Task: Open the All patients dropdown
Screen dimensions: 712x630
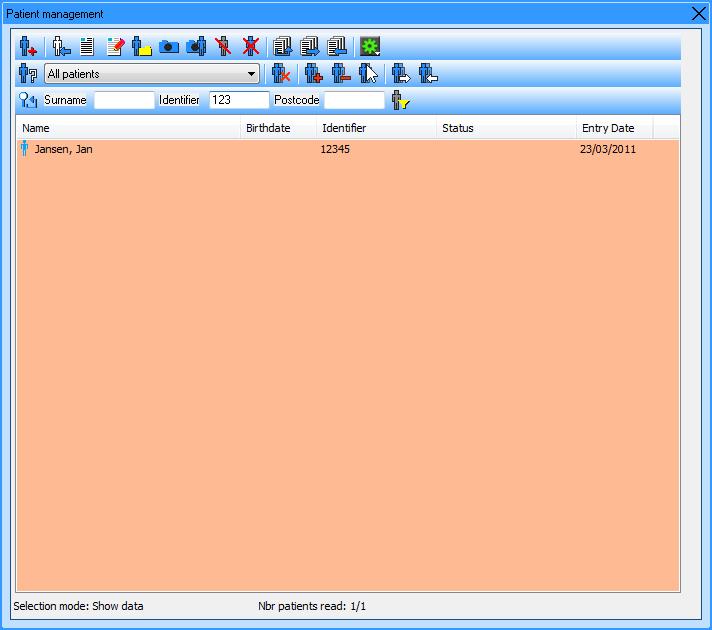Action: (152, 74)
